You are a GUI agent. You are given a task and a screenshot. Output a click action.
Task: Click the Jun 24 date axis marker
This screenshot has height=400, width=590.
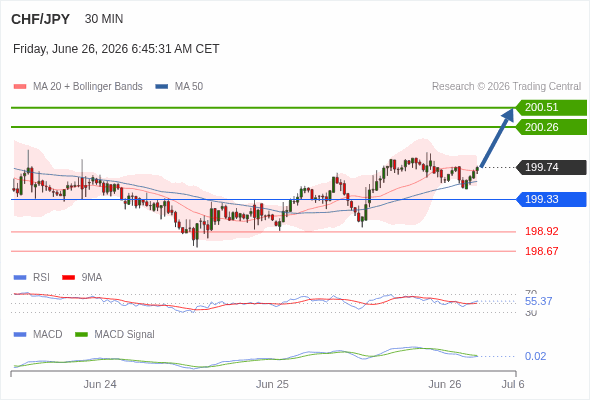[x=100, y=384]
